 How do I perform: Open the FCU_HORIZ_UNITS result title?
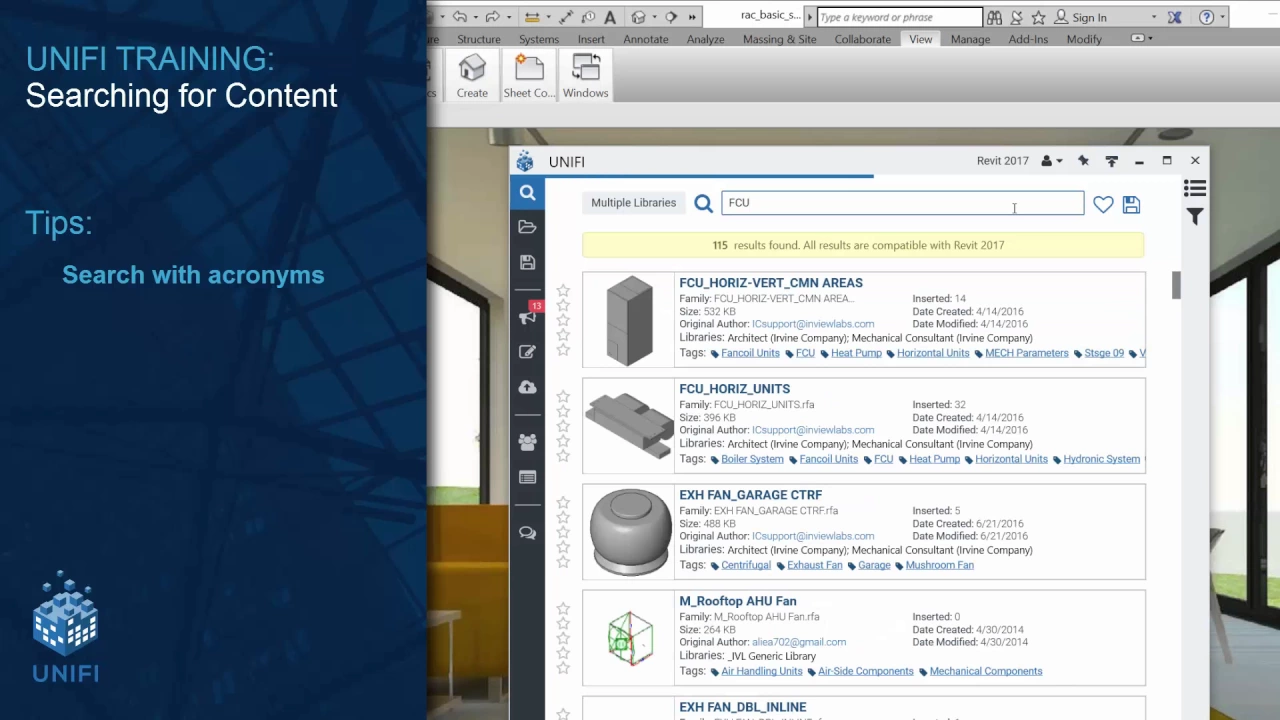(735, 389)
